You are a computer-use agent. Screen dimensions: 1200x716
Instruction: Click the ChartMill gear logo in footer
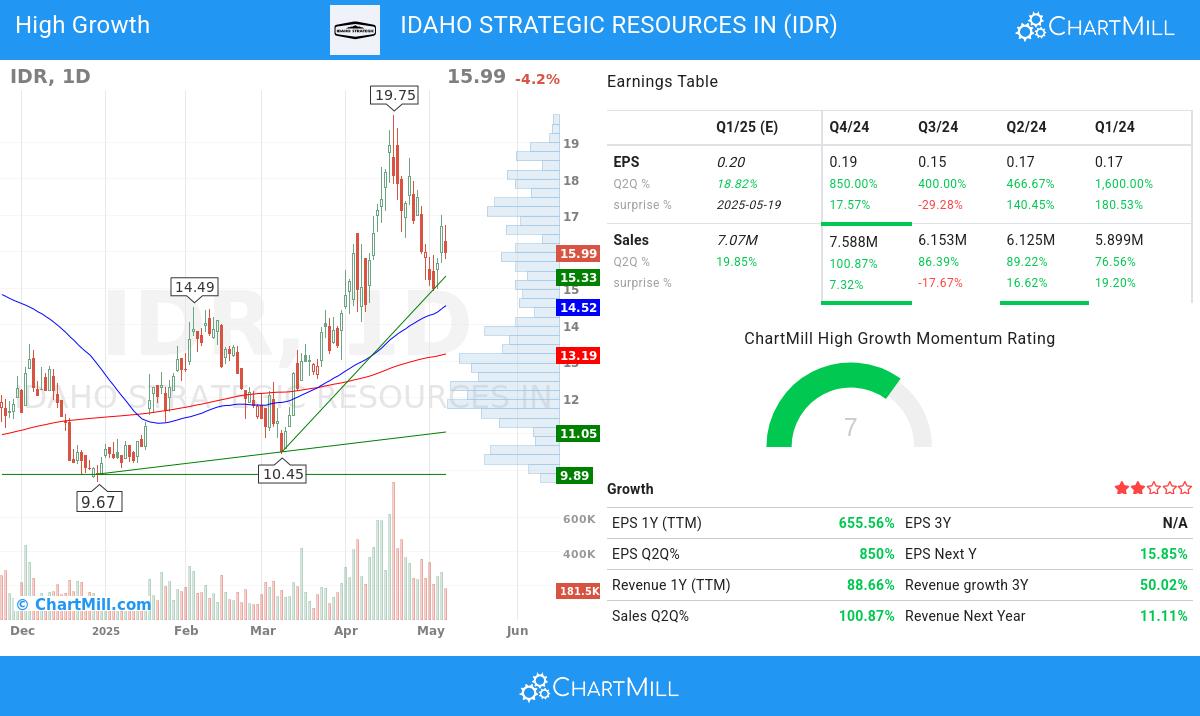(x=535, y=688)
